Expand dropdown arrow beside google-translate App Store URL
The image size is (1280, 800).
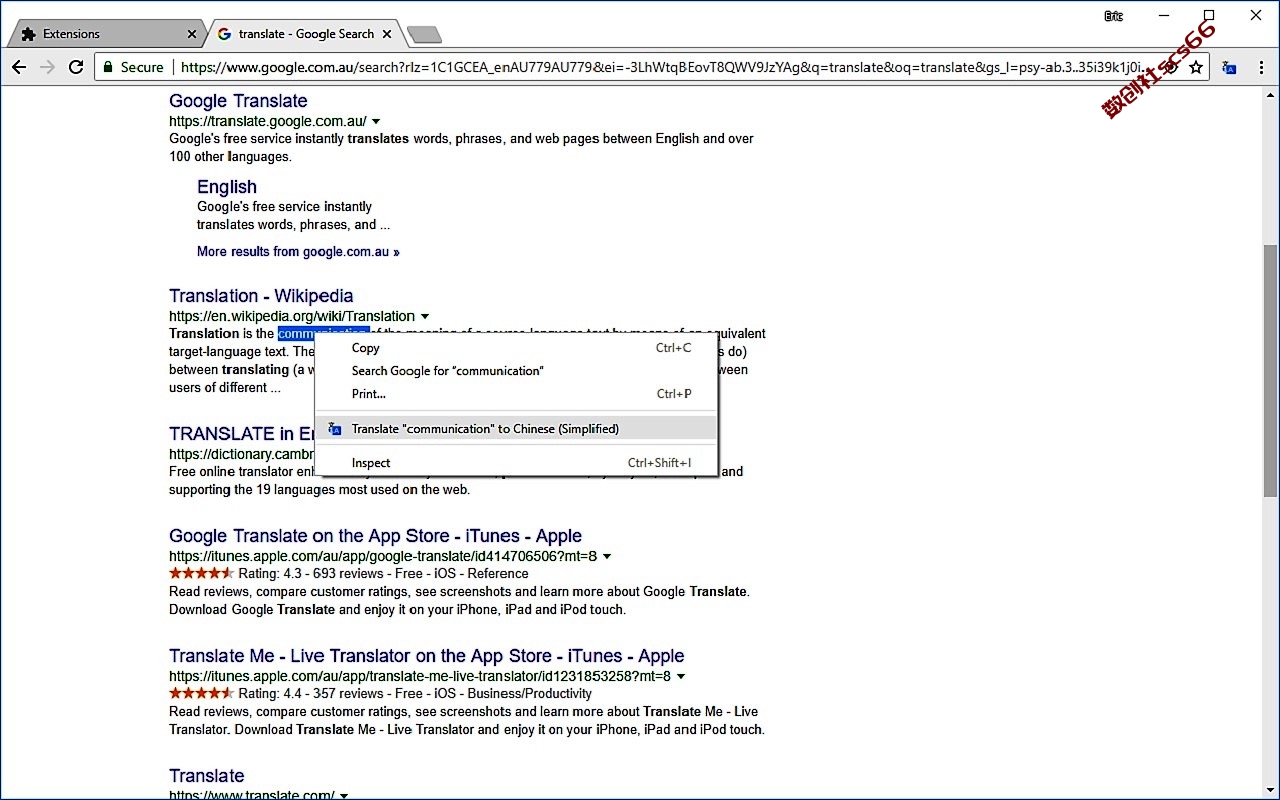(x=607, y=557)
